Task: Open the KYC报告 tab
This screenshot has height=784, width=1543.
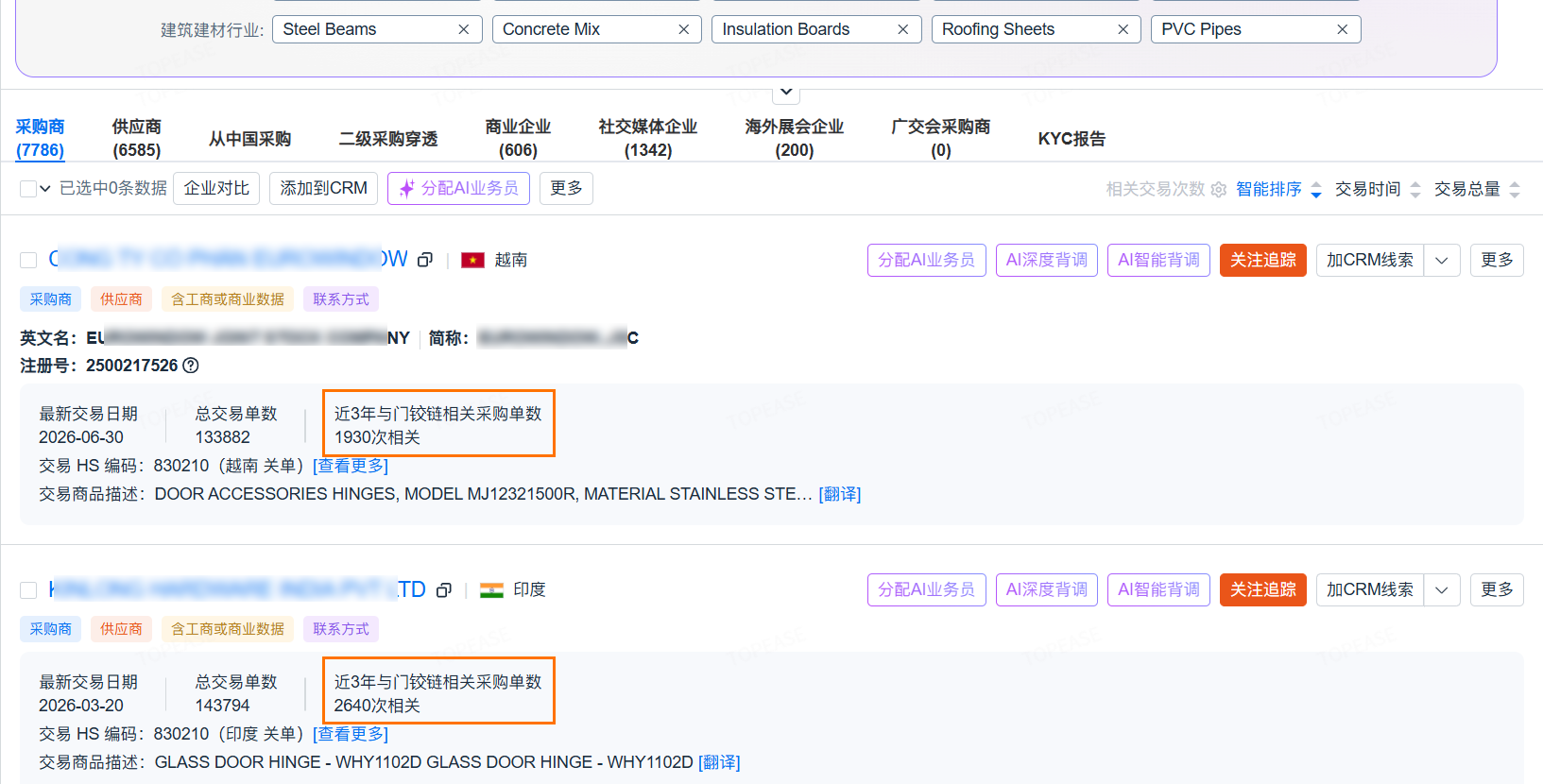Action: click(1072, 139)
